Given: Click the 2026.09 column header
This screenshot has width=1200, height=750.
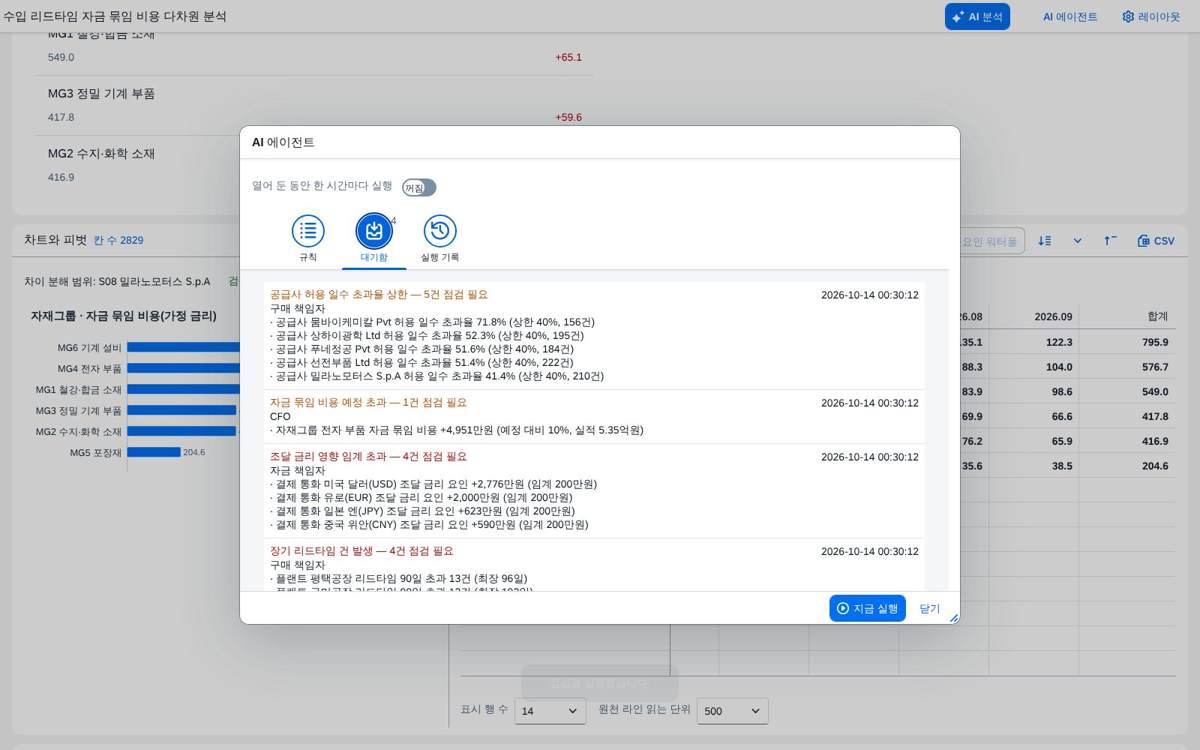Looking at the screenshot, I should click(x=1053, y=316).
